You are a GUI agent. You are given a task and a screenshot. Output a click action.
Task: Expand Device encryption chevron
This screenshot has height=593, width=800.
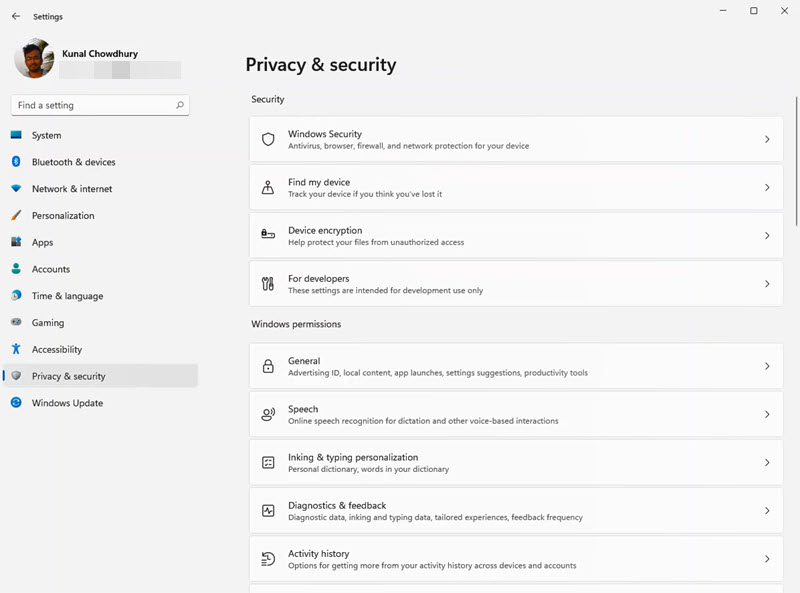[x=767, y=236]
